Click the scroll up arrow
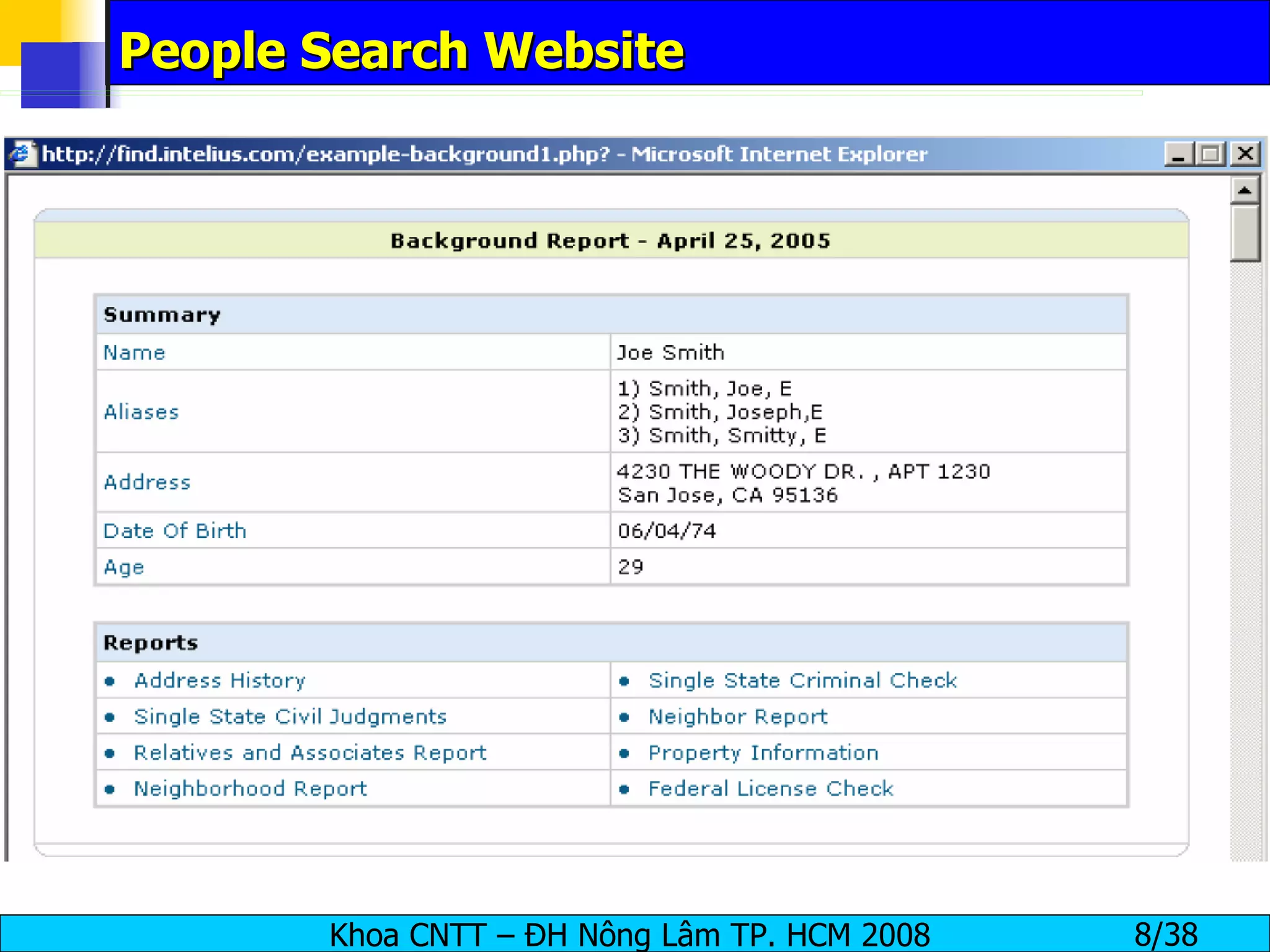The image size is (1270, 952). (1245, 190)
